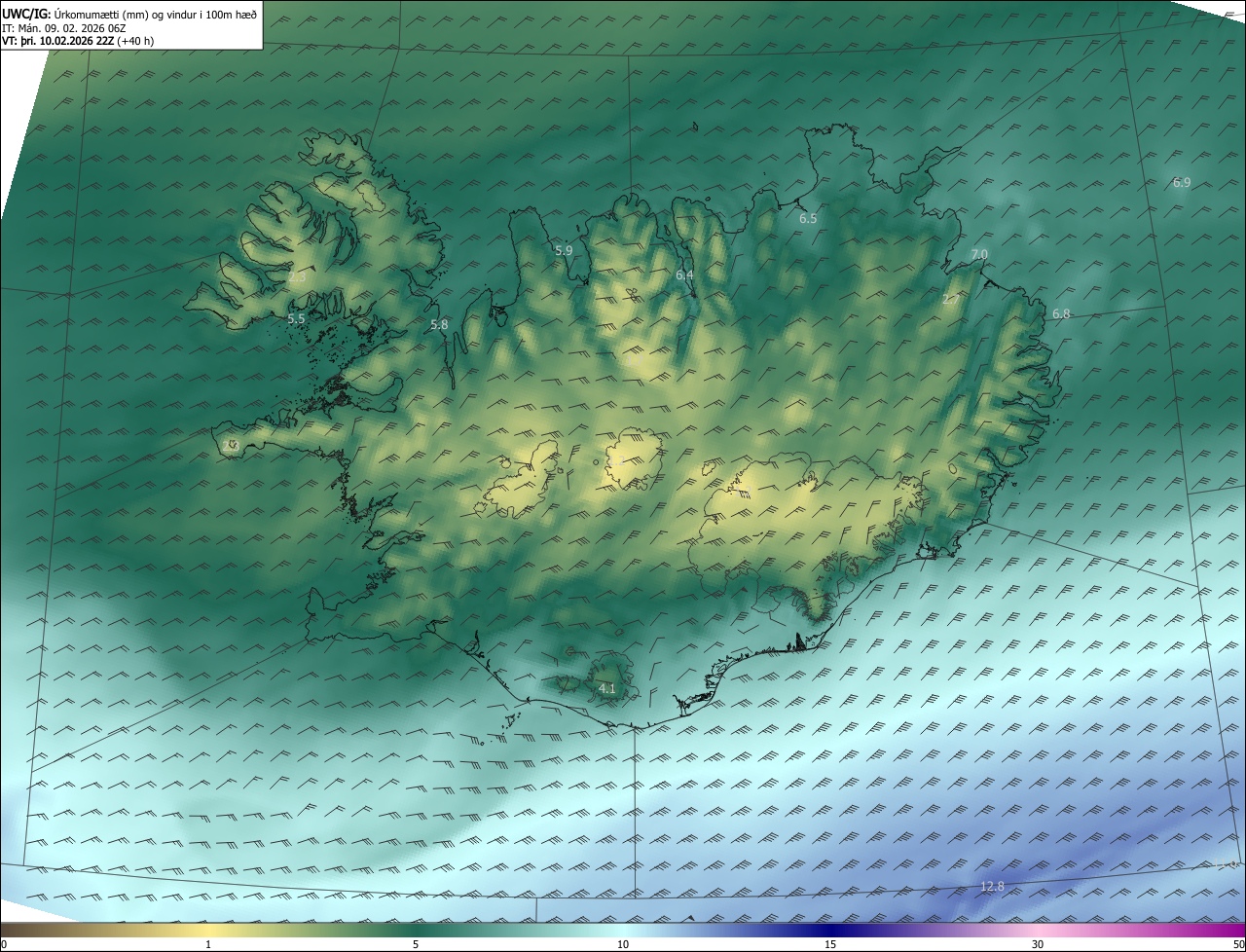Image resolution: width=1246 pixels, height=952 pixels.
Task: Click the valid time line 'VT: þri. 10.02.2026 22Z (+40 h)'
Action: pyautogui.click(x=78, y=41)
